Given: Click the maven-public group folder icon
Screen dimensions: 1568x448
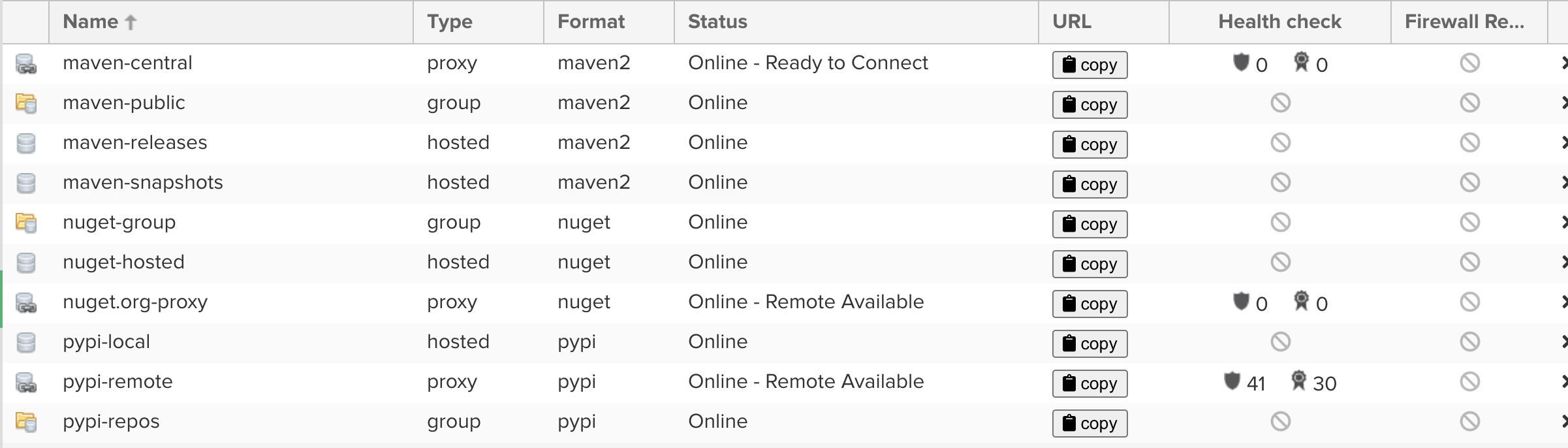Looking at the screenshot, I should [x=26, y=104].
